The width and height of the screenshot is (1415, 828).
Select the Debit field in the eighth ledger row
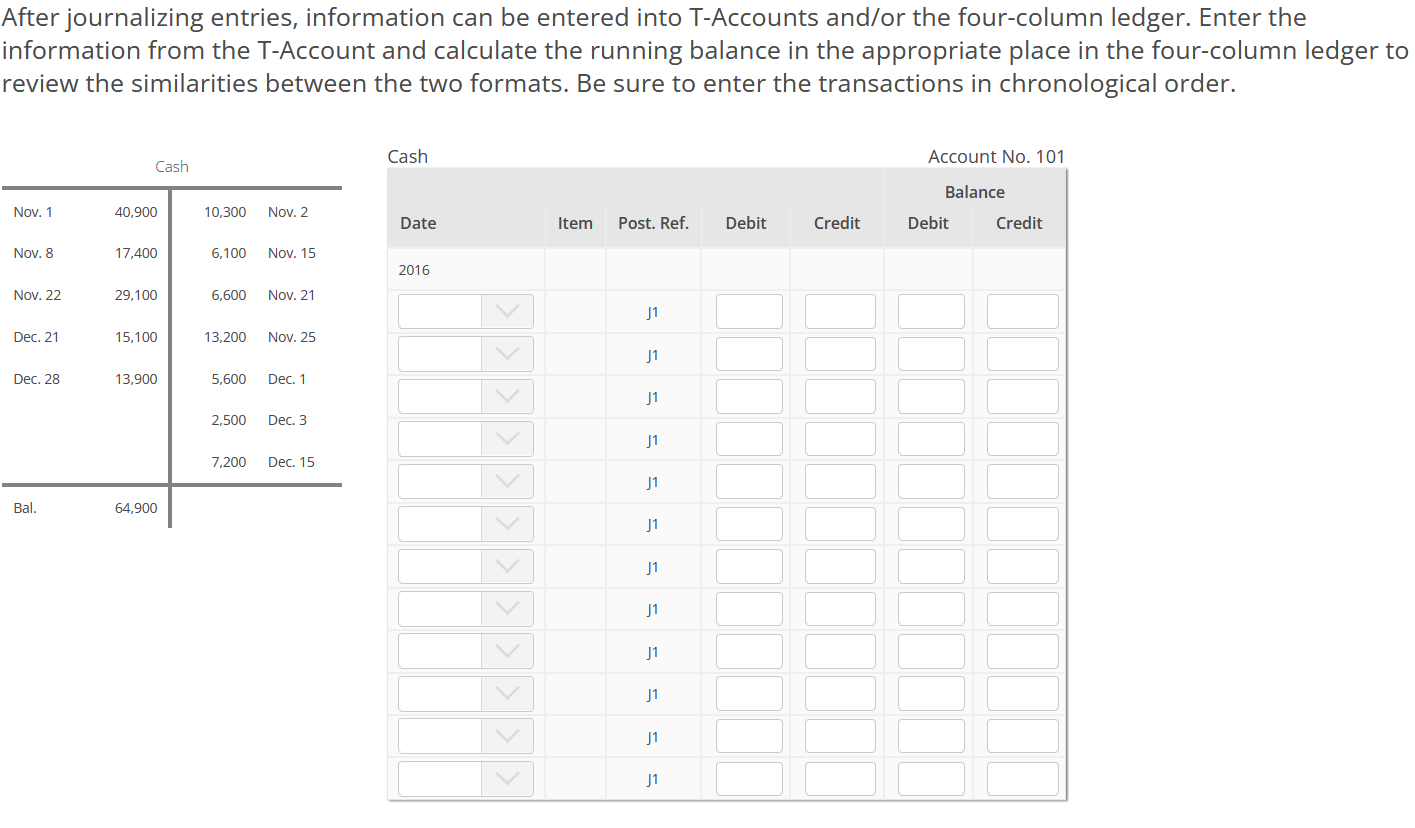coord(749,609)
